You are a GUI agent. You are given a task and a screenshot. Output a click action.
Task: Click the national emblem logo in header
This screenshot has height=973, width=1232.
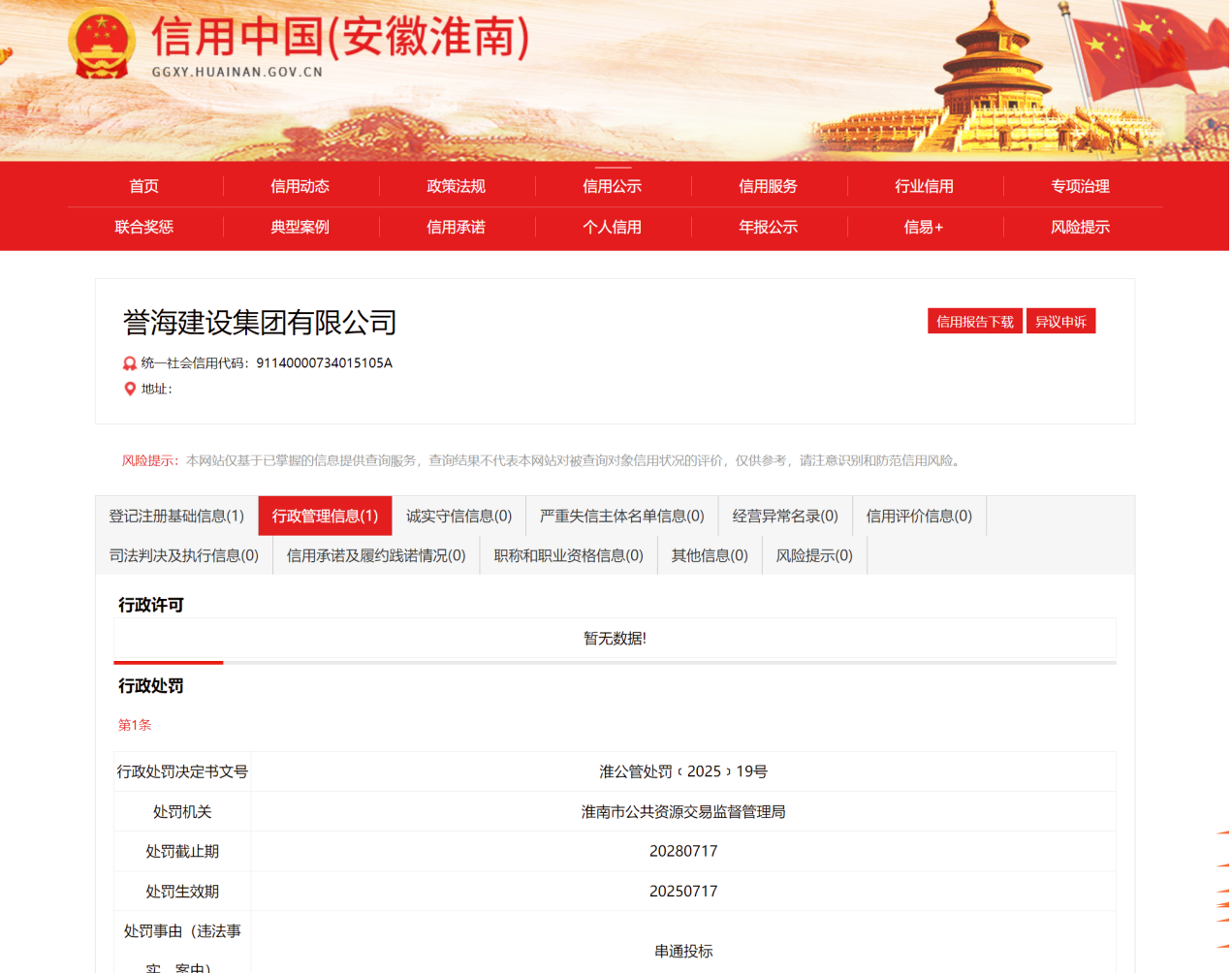click(x=102, y=44)
